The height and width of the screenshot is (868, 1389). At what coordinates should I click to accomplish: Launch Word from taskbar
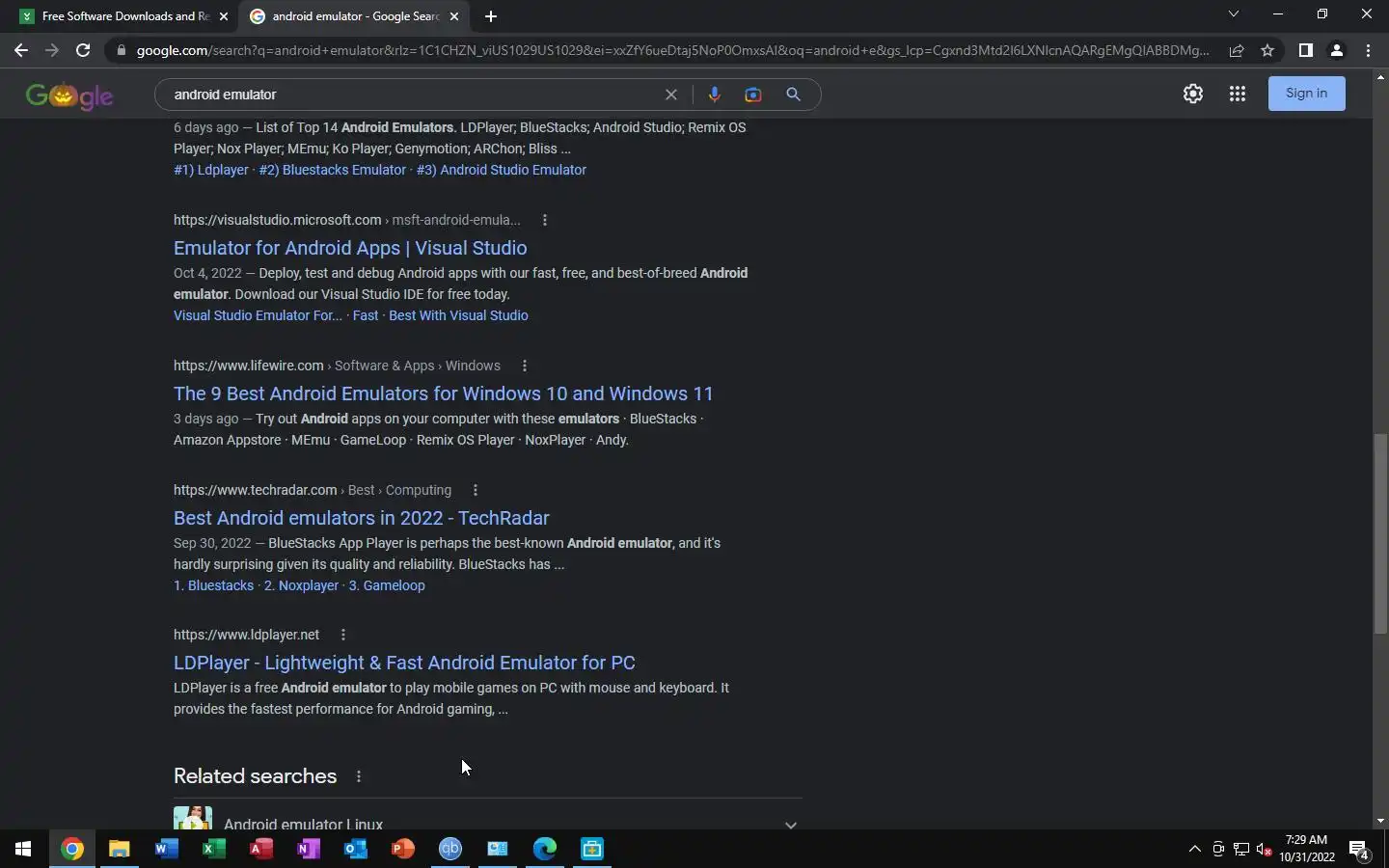coord(166,849)
